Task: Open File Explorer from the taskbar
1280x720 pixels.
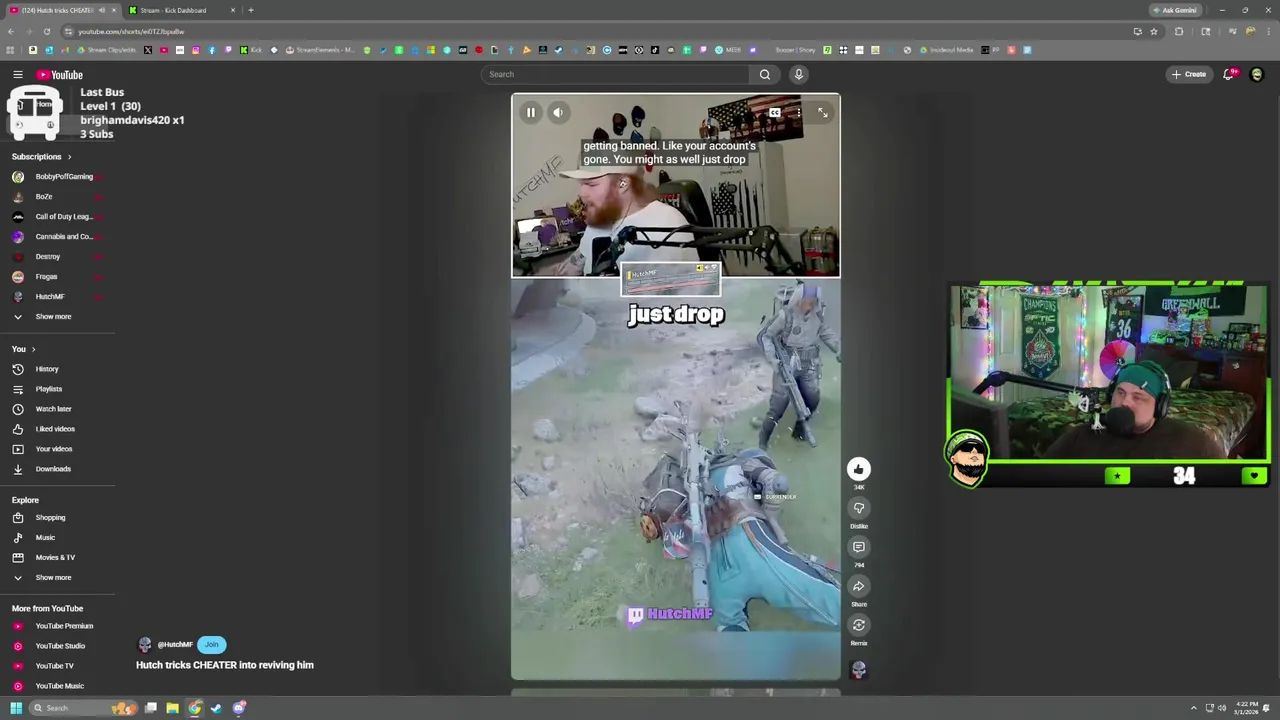Action: [x=172, y=708]
